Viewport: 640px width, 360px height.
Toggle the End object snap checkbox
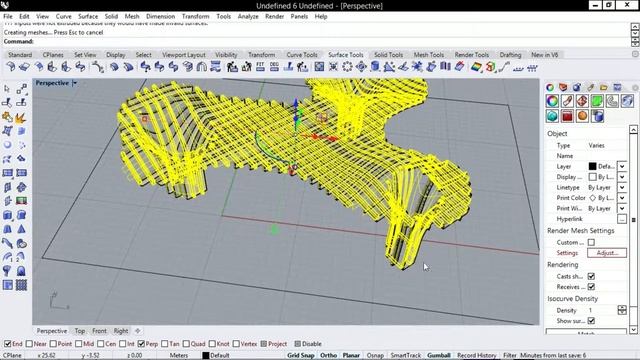point(8,344)
